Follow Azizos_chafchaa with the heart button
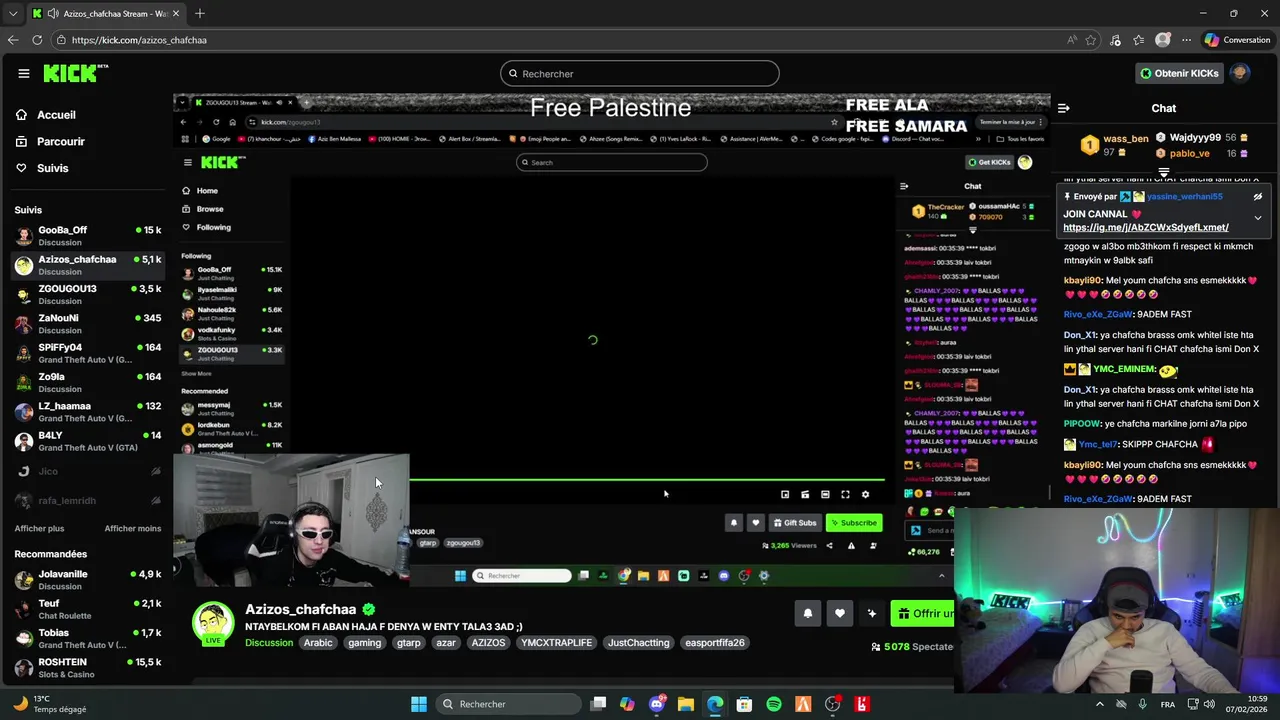The width and height of the screenshot is (1280, 720). tap(840, 614)
